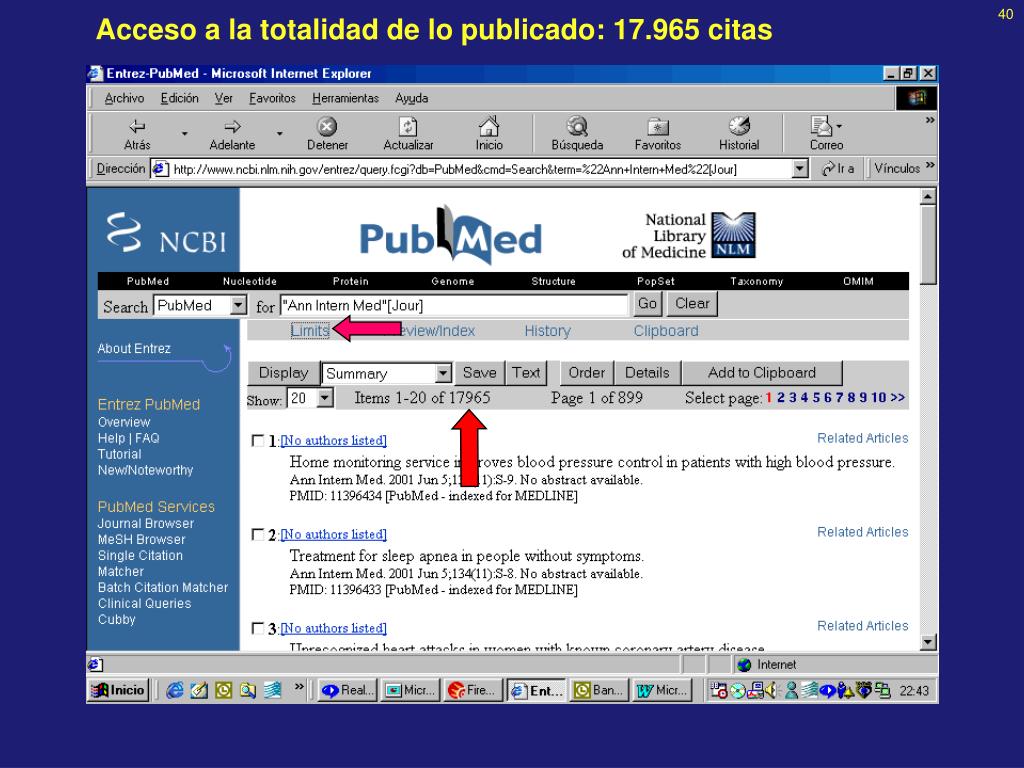Click the search term input field
The height and width of the screenshot is (768, 1024).
point(454,305)
